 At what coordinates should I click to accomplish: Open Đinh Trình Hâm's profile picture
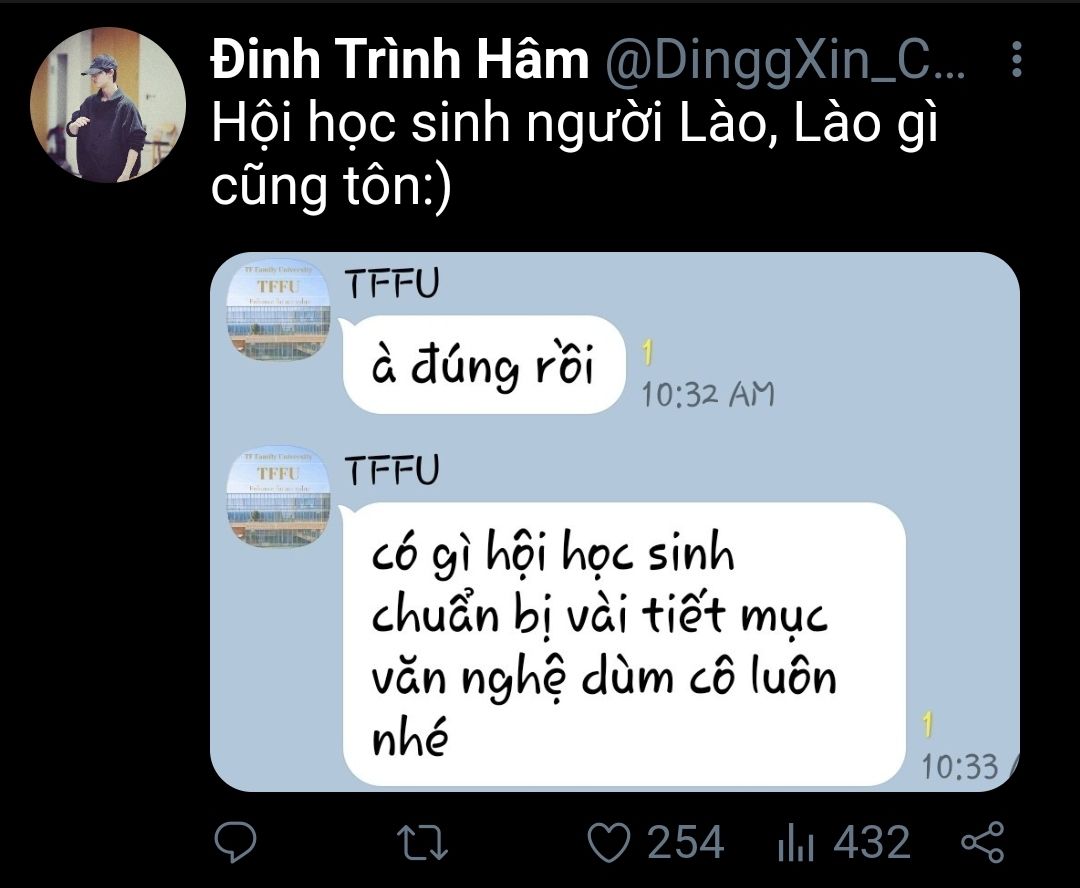coord(107,105)
